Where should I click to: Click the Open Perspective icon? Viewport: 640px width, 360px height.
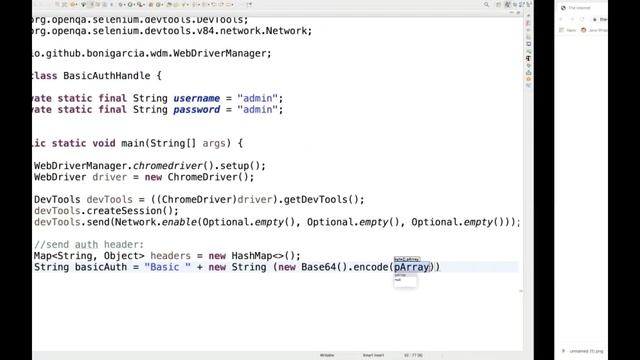point(498,4)
